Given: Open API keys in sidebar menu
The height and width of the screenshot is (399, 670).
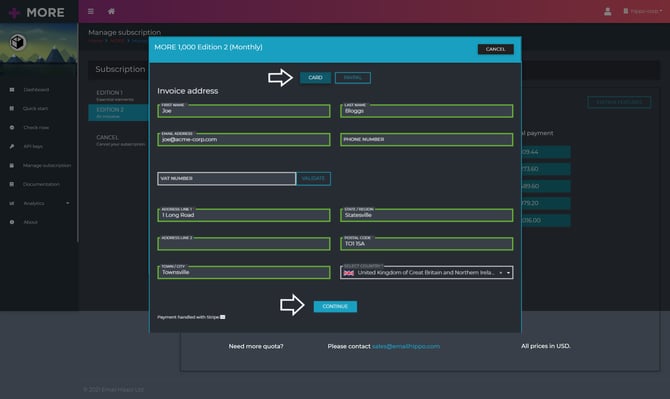Looking at the screenshot, I should 33,147.
